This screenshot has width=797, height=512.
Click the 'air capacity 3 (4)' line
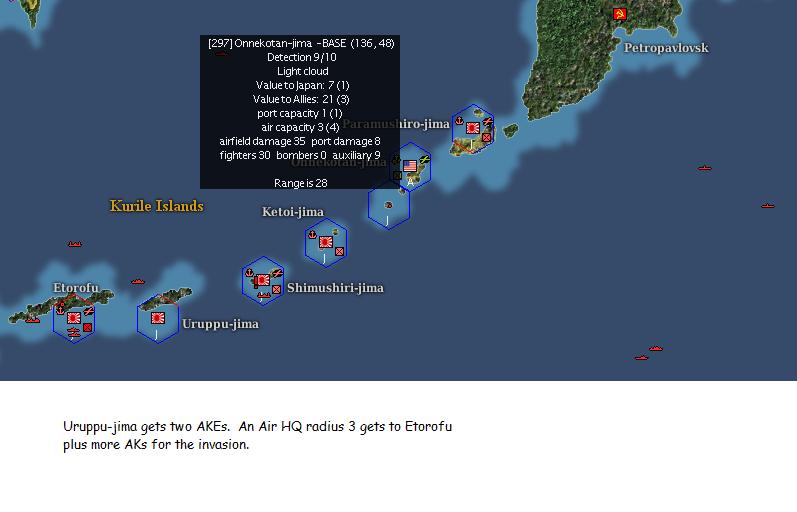point(300,127)
